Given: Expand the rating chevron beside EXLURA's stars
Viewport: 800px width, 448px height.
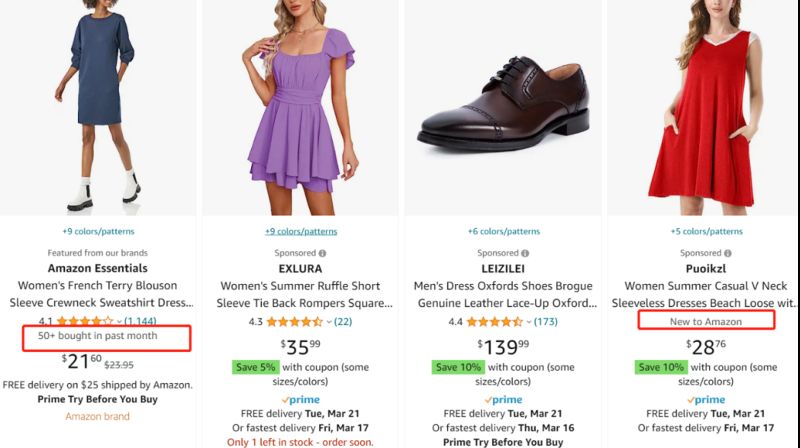Looking at the screenshot, I should pos(329,322).
